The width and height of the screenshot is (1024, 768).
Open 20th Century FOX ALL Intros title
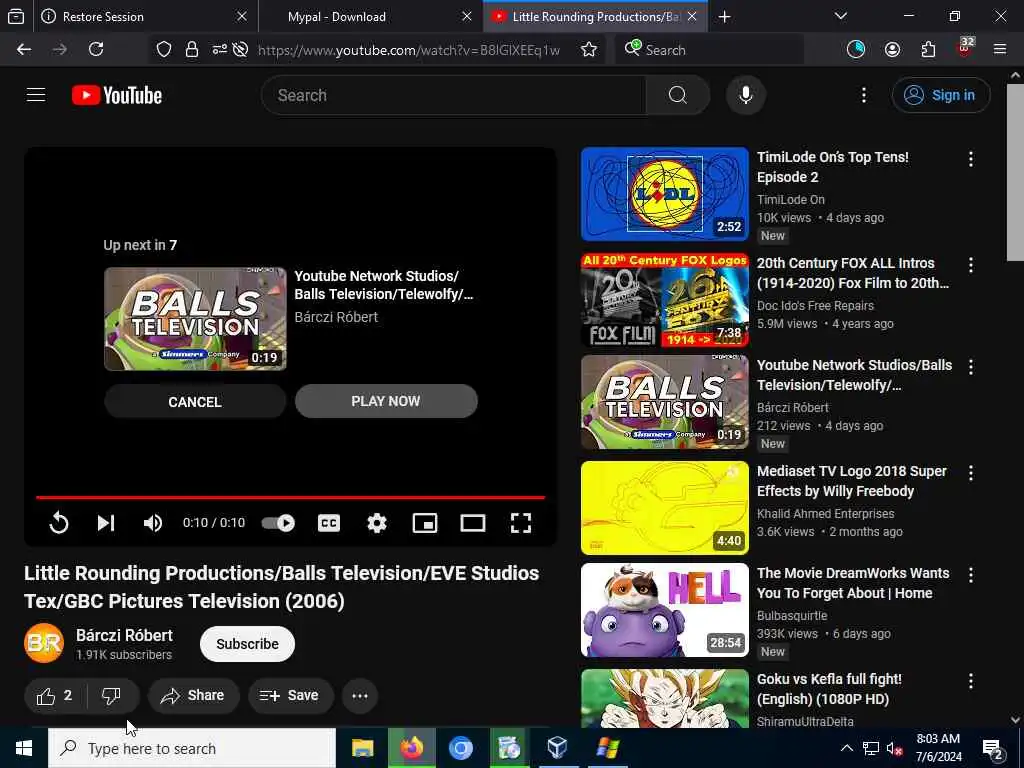click(x=853, y=273)
